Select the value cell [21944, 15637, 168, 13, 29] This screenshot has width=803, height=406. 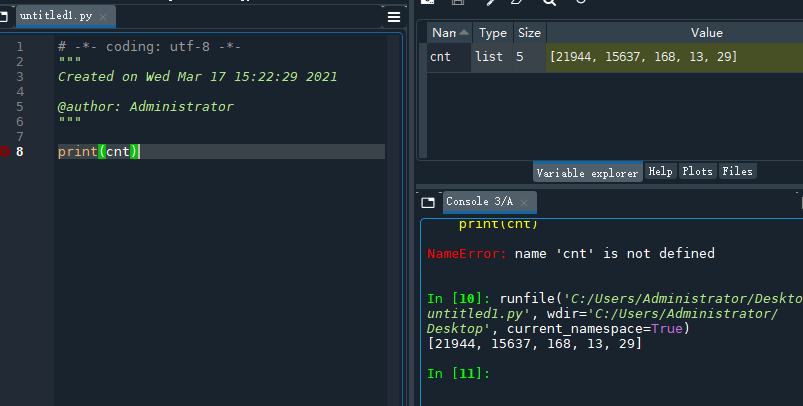click(x=674, y=57)
